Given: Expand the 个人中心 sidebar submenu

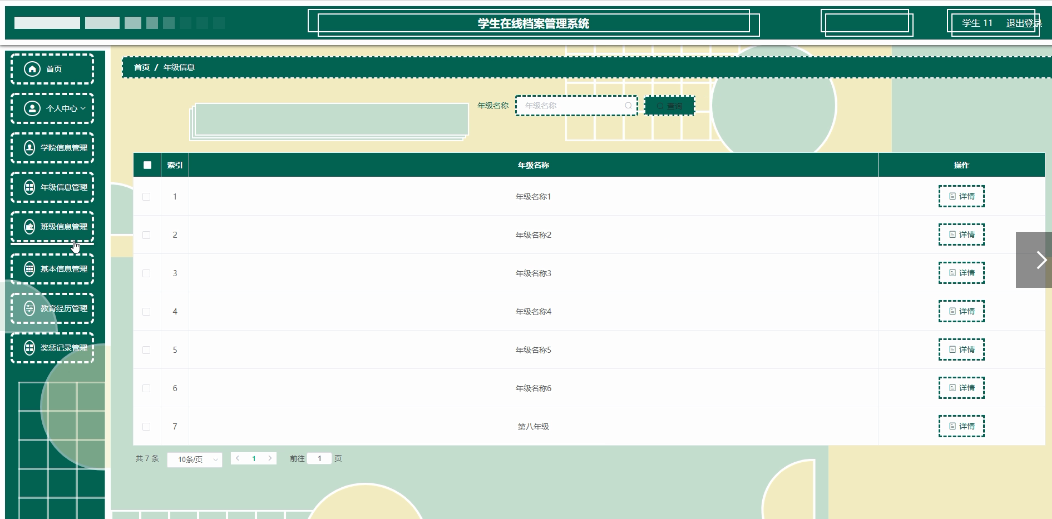Looking at the screenshot, I should [52, 108].
